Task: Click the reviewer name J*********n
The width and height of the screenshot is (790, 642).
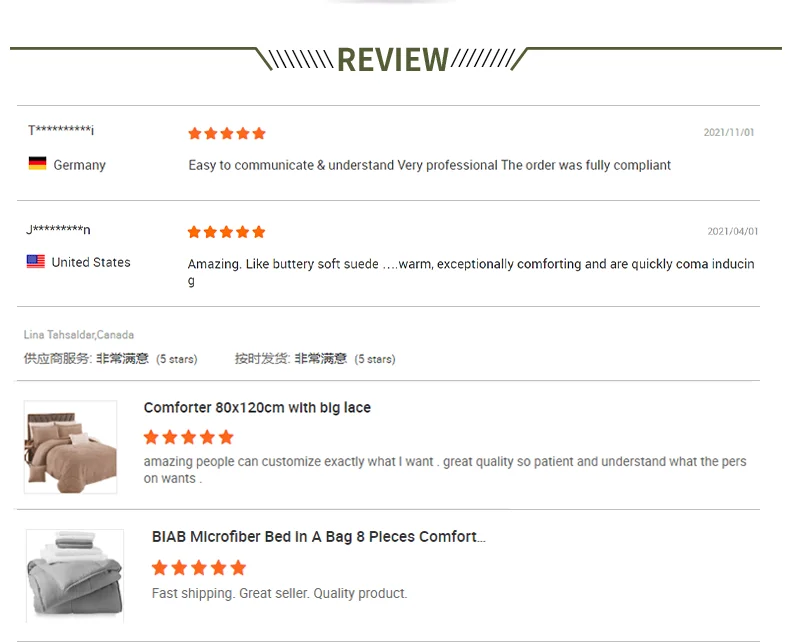Action: (58, 230)
